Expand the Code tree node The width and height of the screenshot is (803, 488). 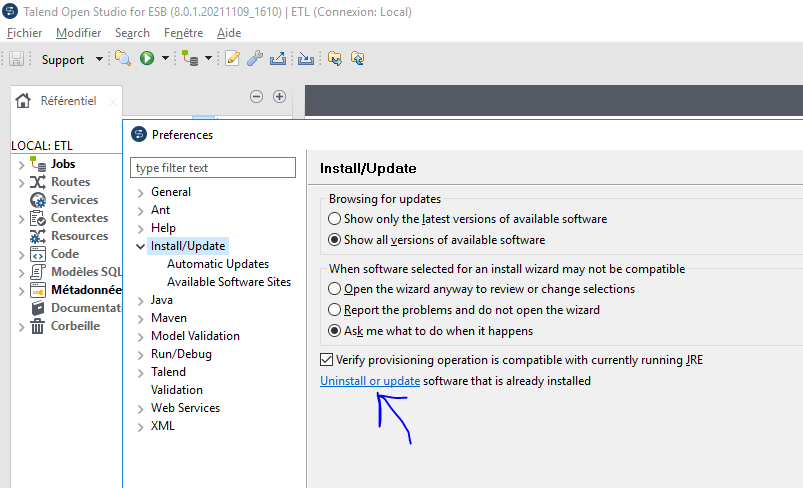[x=21, y=255]
